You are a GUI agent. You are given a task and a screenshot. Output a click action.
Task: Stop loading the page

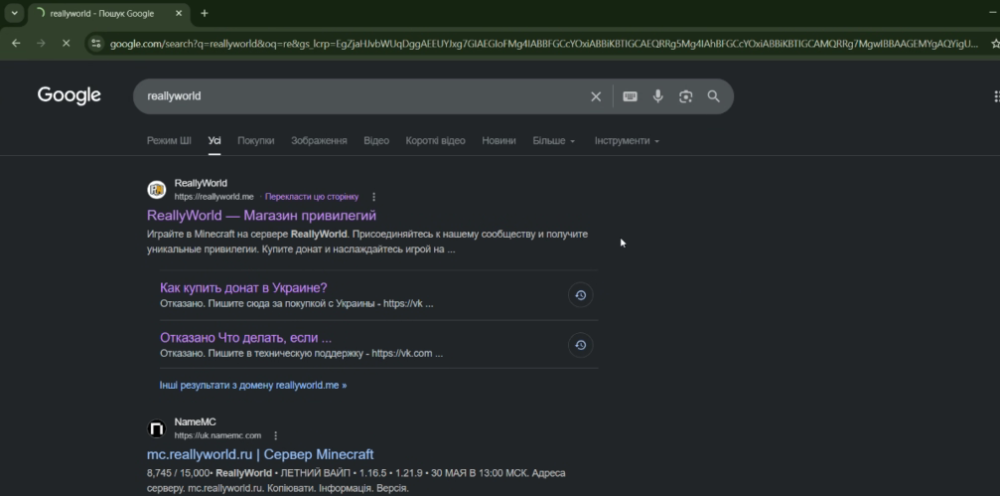[66, 43]
